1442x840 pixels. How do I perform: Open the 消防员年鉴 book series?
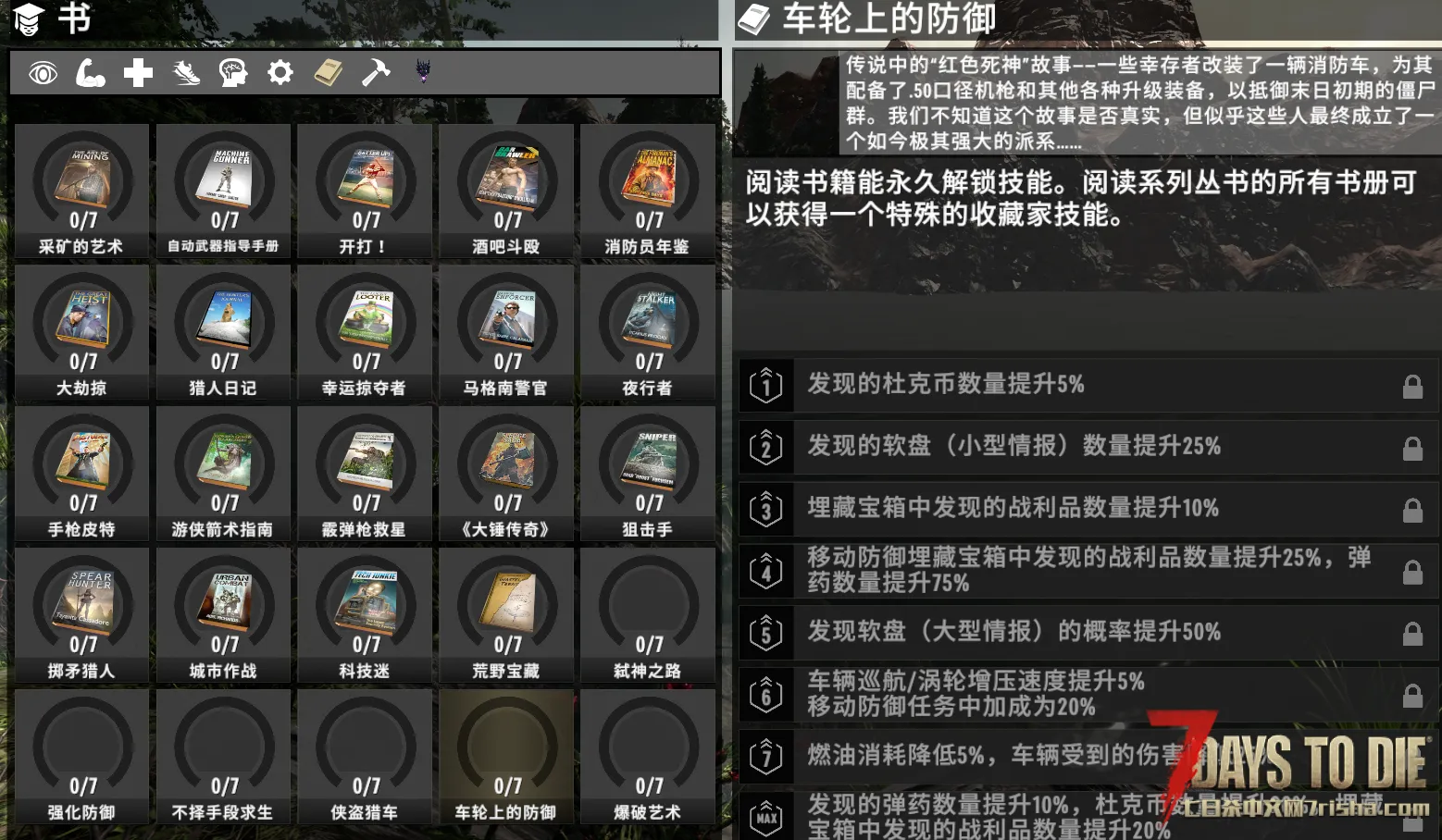point(648,191)
